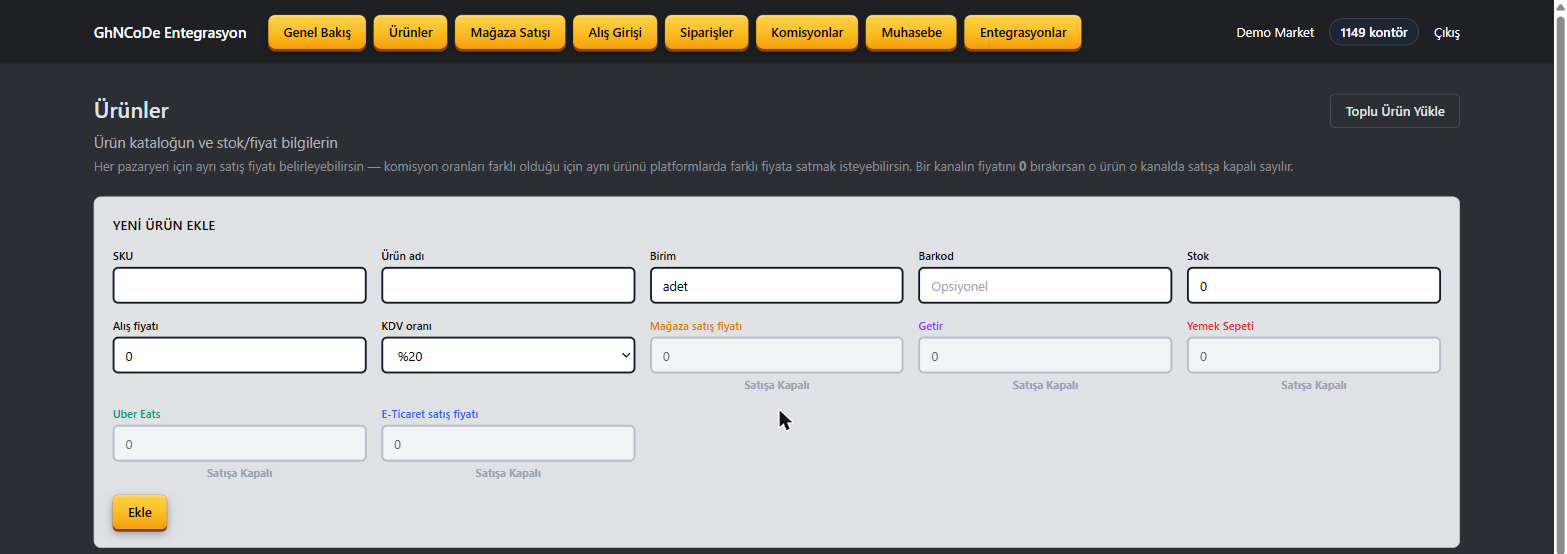The image size is (1567, 554).
Task: Click GhNCoDe Entegrasyon brand title
Action: [x=170, y=33]
